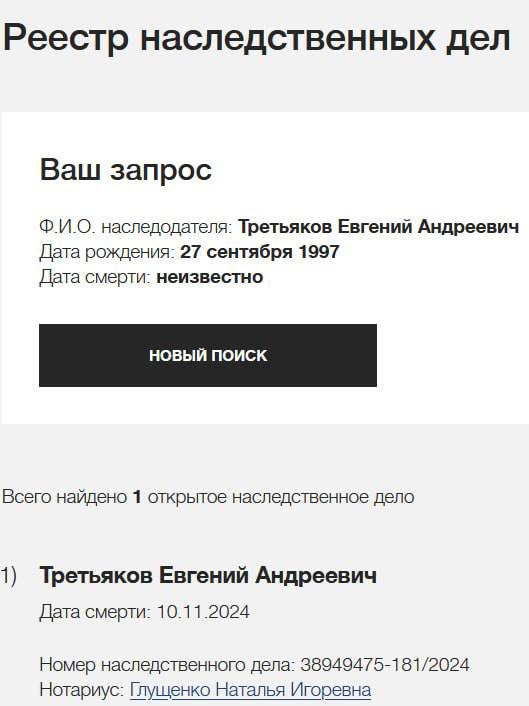Click the Ваш запрос section heading
529x706 pixels.
click(x=126, y=170)
